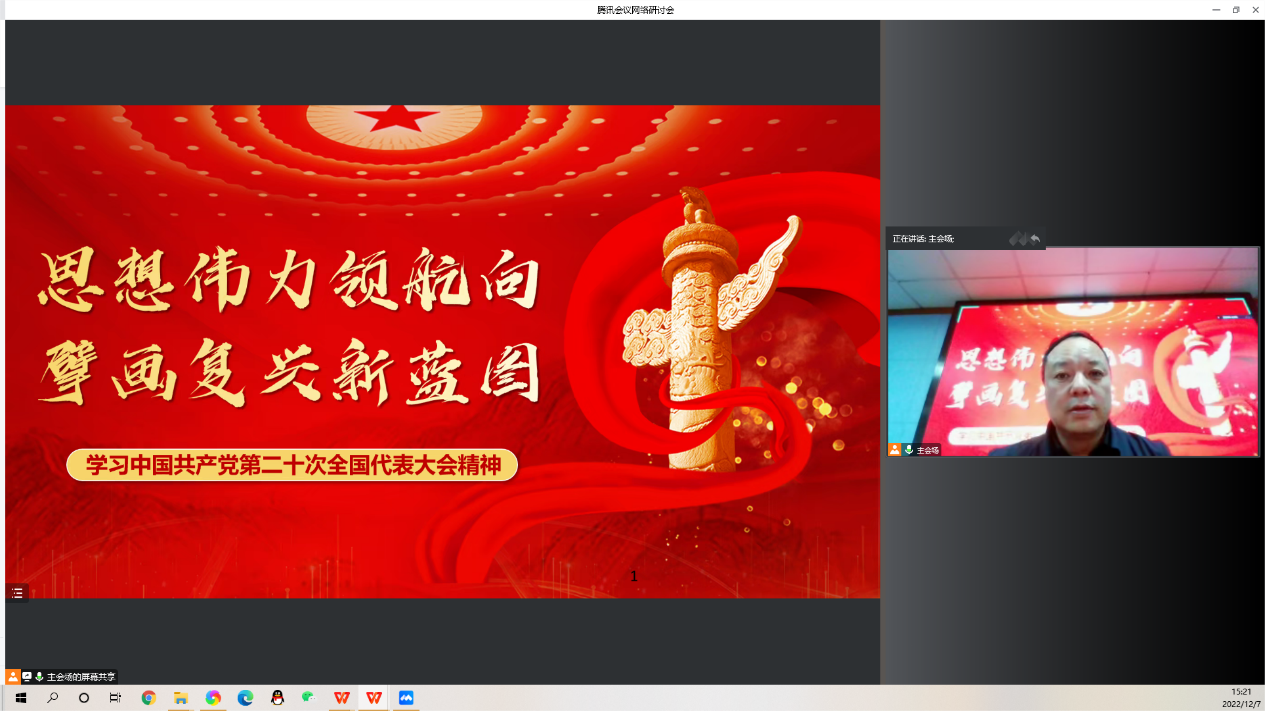Switch to the Tencent Meeting taskbar window
This screenshot has height=711, width=1265.
click(x=406, y=698)
